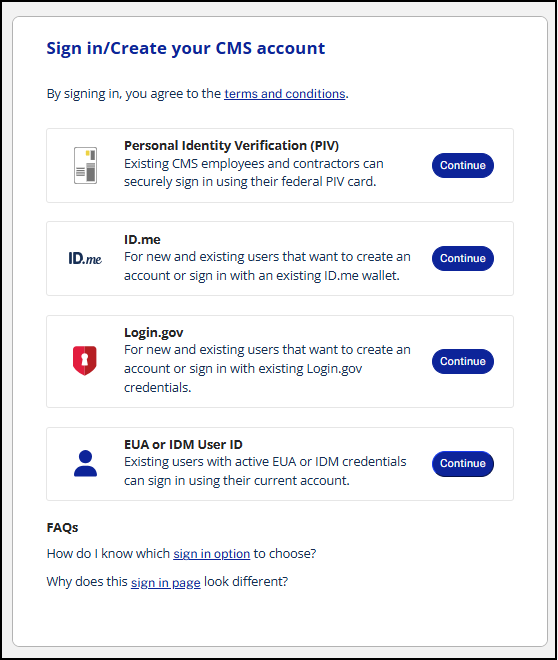Continue with Personal Identity Verification (PIV)
Image resolution: width=558 pixels, height=660 pixels.
click(x=462, y=165)
